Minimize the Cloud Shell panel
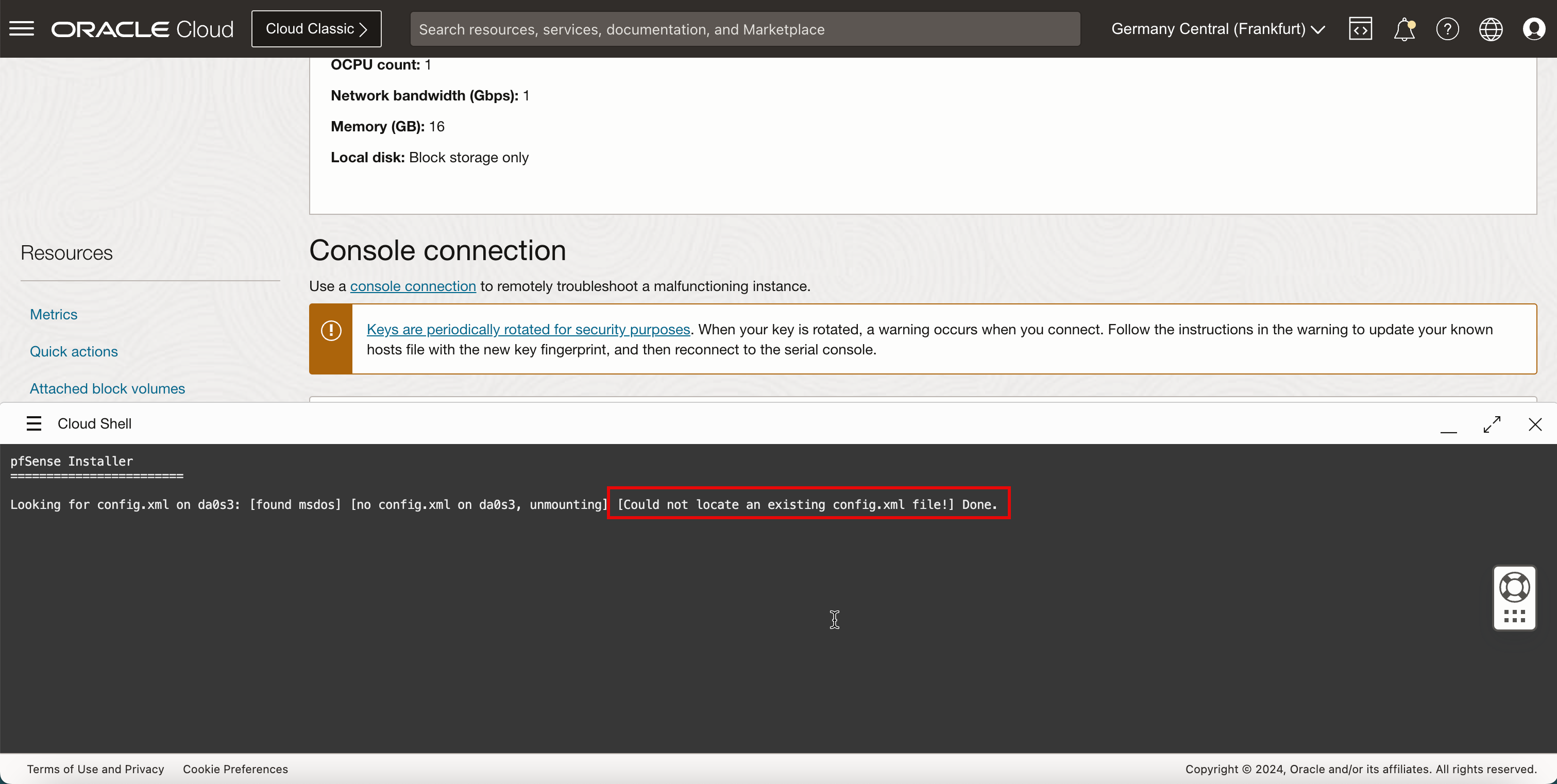This screenshot has height=784, width=1557. click(x=1448, y=429)
